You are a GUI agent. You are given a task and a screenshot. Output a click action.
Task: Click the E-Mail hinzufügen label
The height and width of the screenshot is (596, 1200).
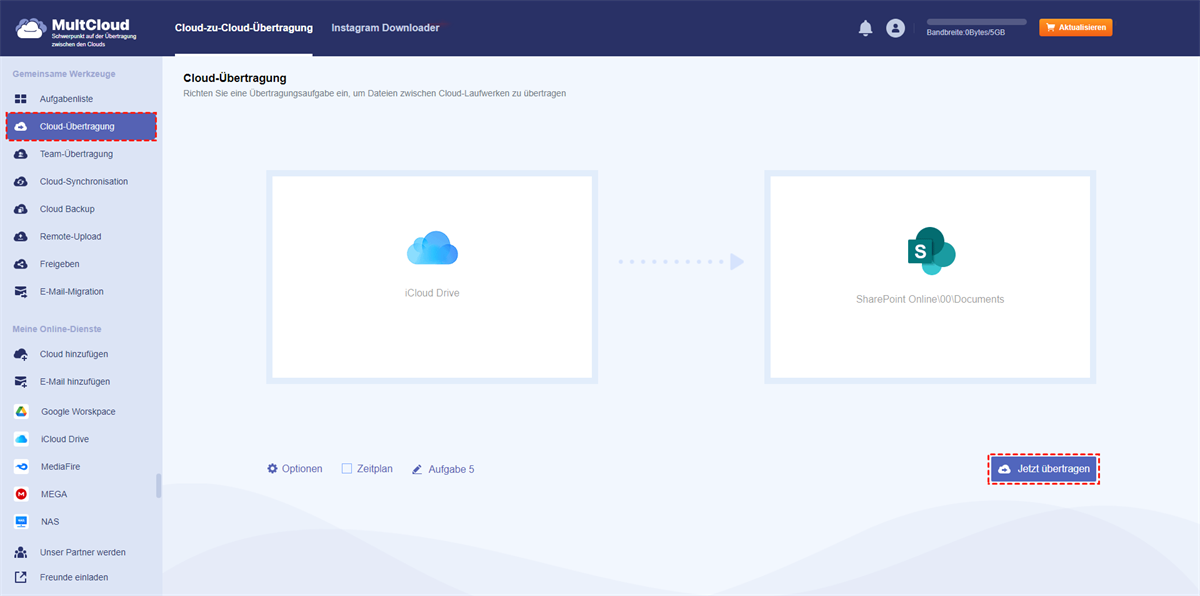(75, 382)
